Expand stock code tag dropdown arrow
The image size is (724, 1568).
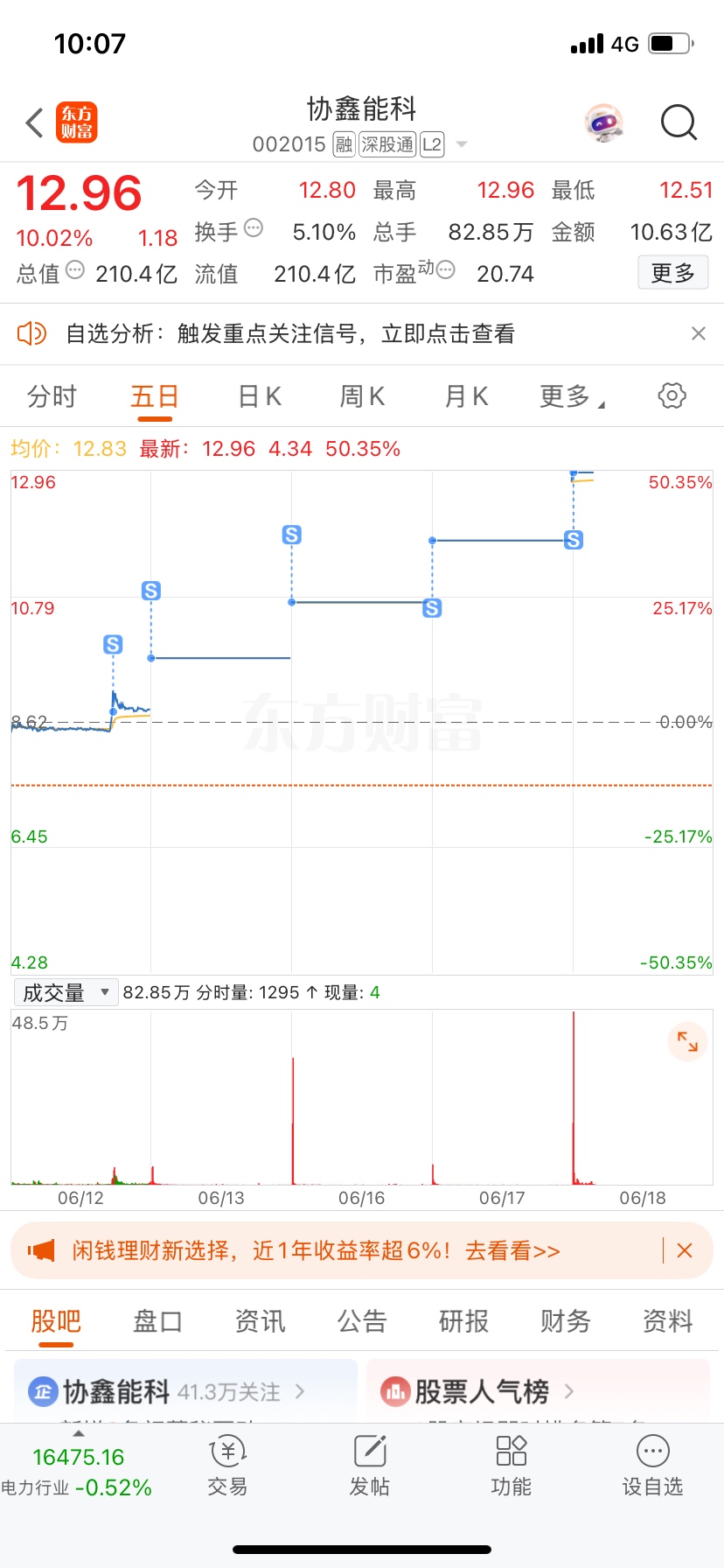(x=462, y=144)
